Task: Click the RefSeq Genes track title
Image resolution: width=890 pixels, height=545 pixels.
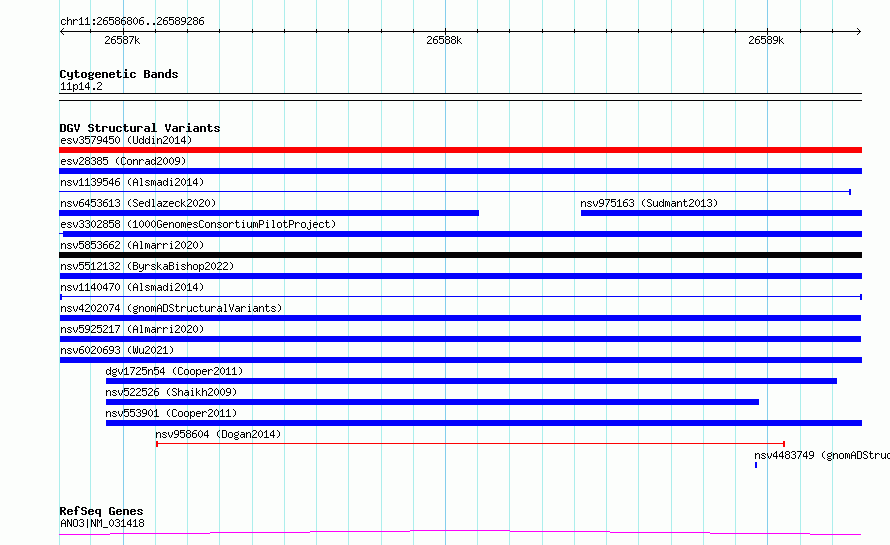Action: pyautogui.click(x=101, y=511)
